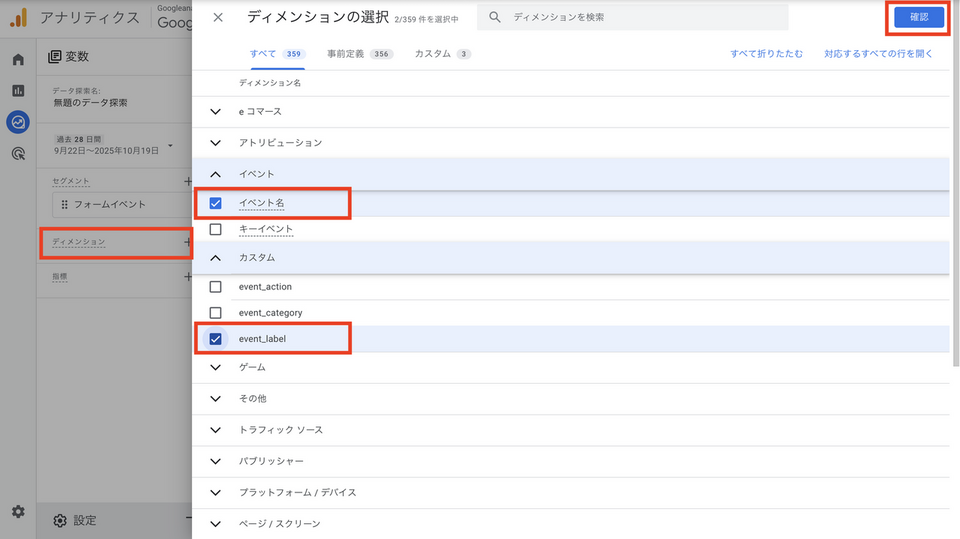The image size is (960, 539).
Task: Close the dimension selection dialog
Action: [x=218, y=17]
